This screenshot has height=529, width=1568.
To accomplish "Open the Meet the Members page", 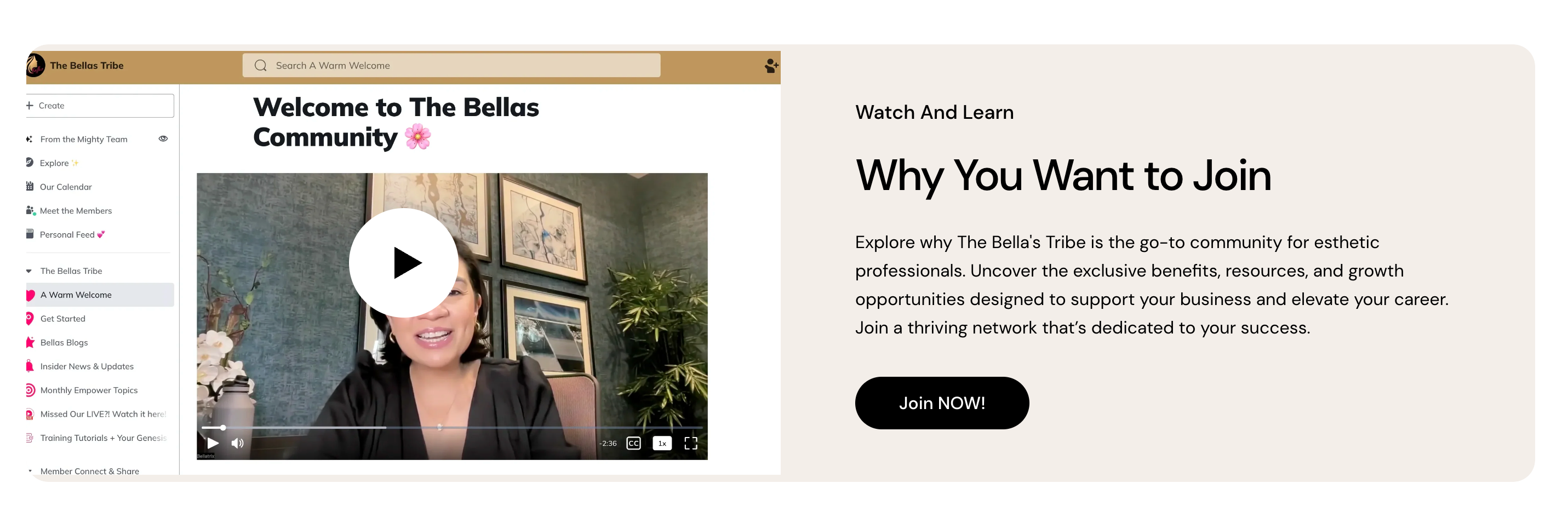I will click(76, 211).
